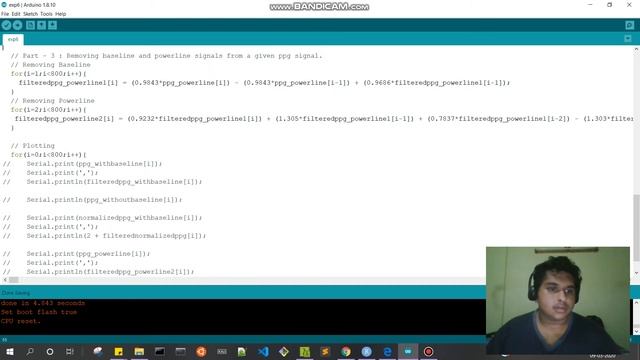Open the Windows Start menu
Viewport: 640px width, 360px height.
[9, 351]
